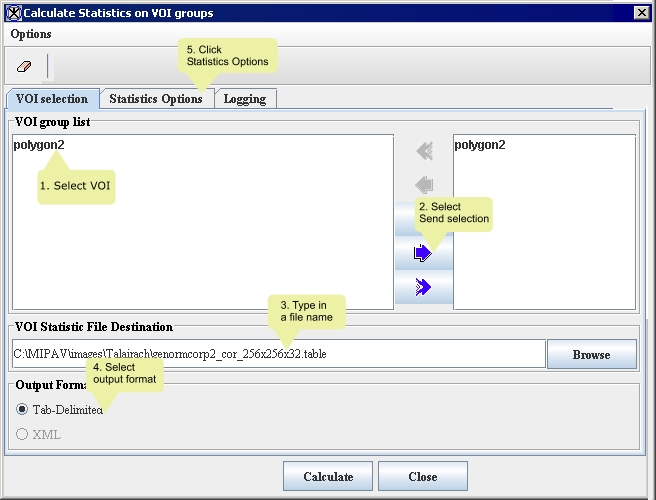The width and height of the screenshot is (656, 500).
Task: Click the application icon in the title bar
Action: (x=13, y=13)
